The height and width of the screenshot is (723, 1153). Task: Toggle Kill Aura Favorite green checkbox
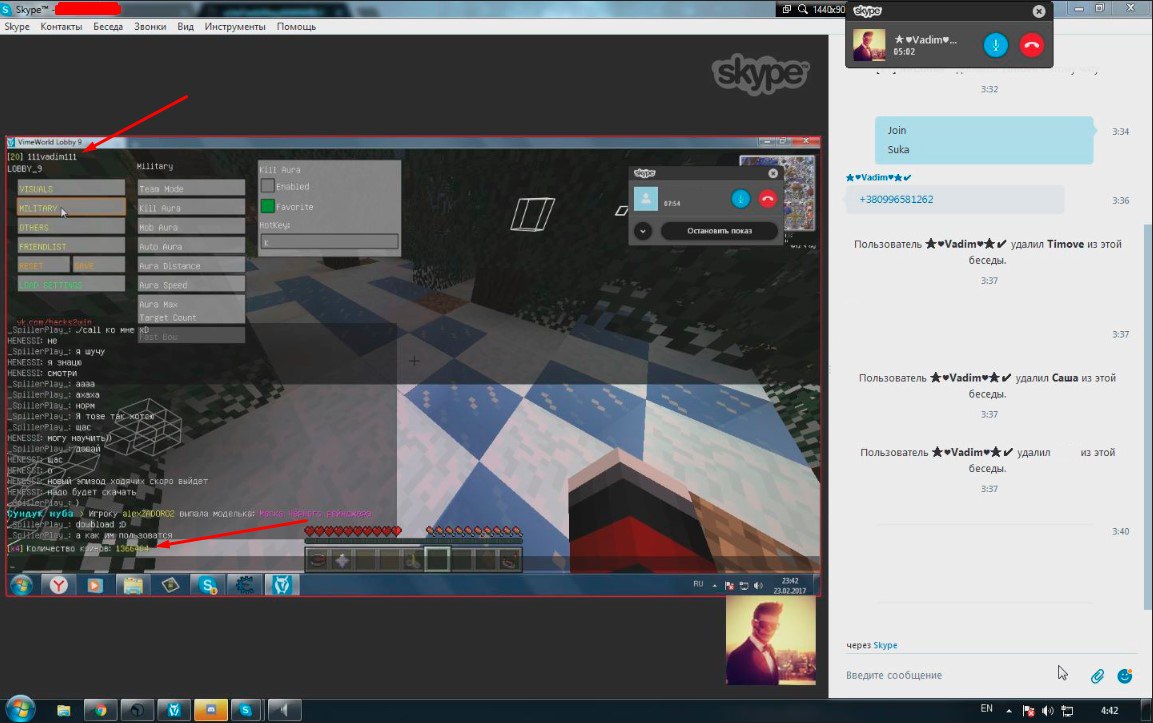pos(268,206)
